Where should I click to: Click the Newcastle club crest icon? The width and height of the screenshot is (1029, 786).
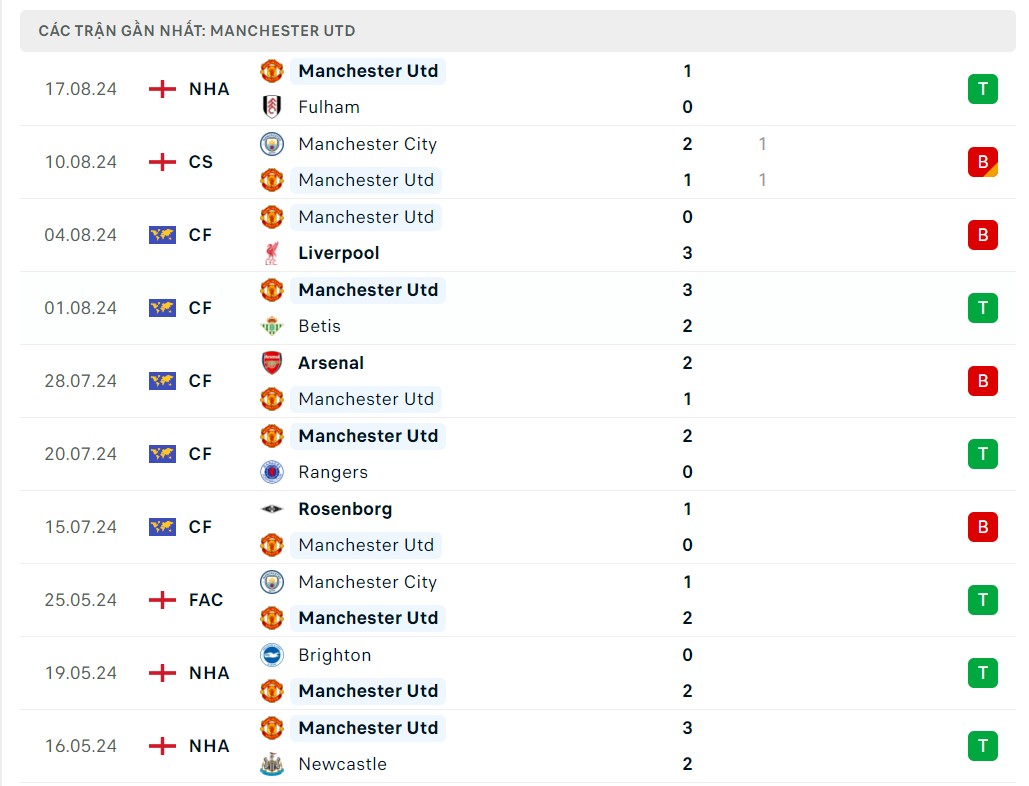[x=272, y=764]
